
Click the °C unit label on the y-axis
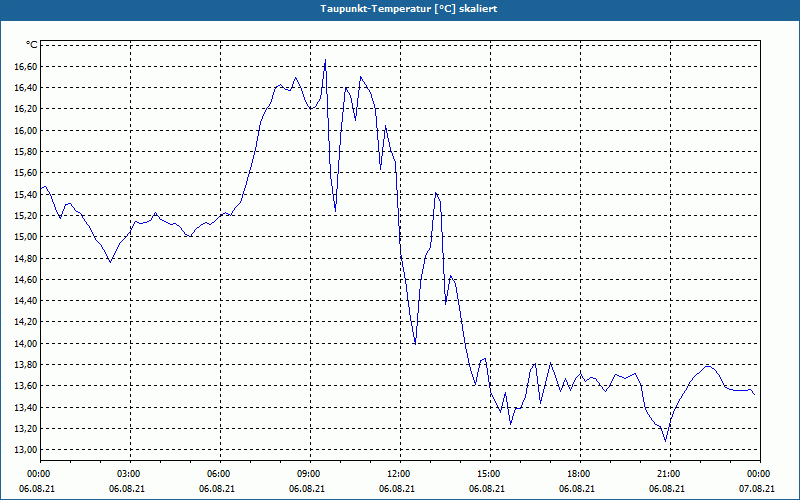(32, 45)
